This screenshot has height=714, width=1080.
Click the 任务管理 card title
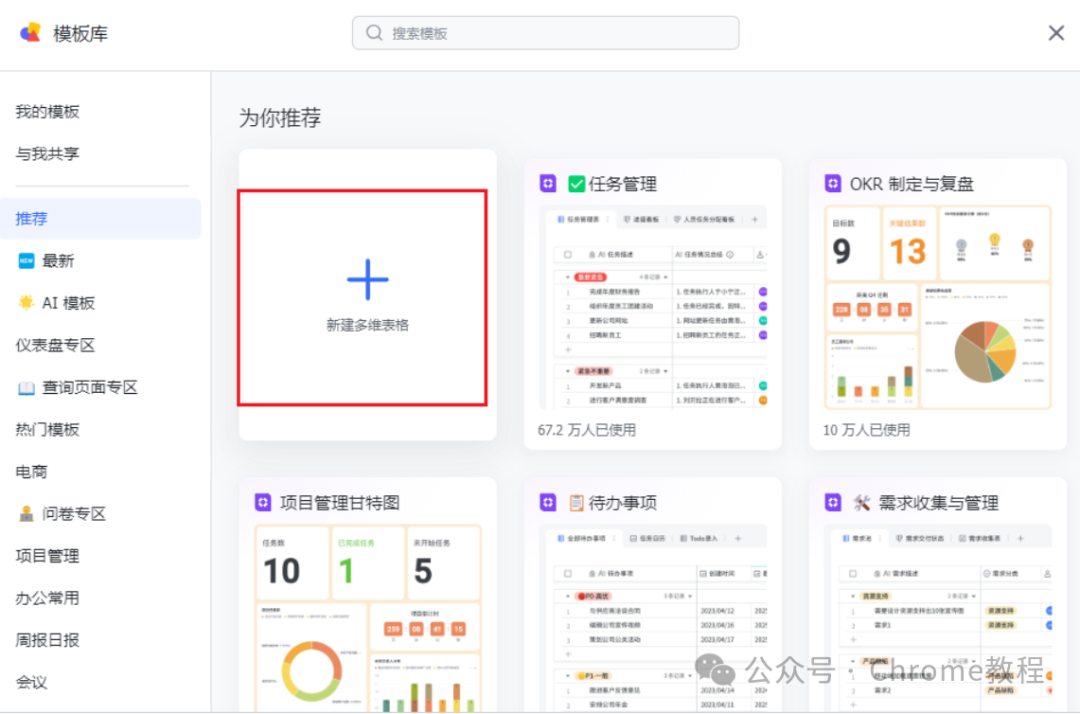click(623, 184)
